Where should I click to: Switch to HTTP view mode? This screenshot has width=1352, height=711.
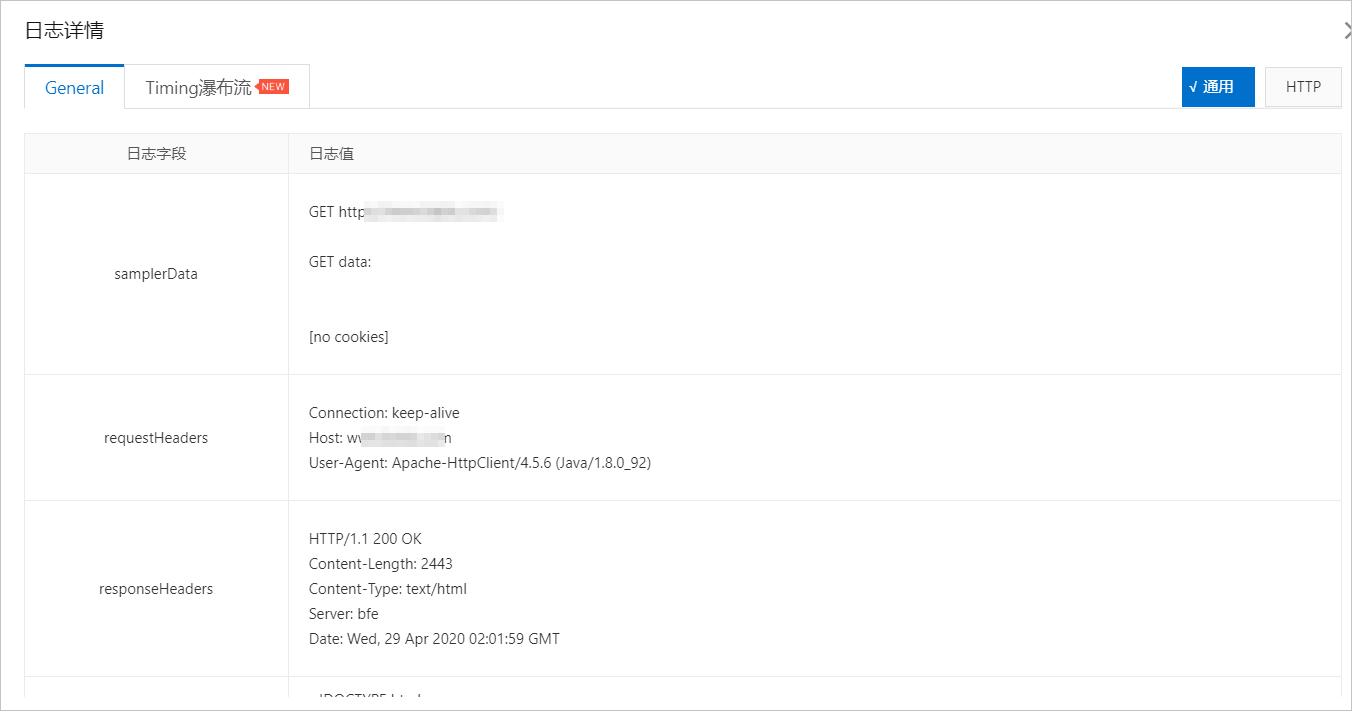click(x=1303, y=87)
